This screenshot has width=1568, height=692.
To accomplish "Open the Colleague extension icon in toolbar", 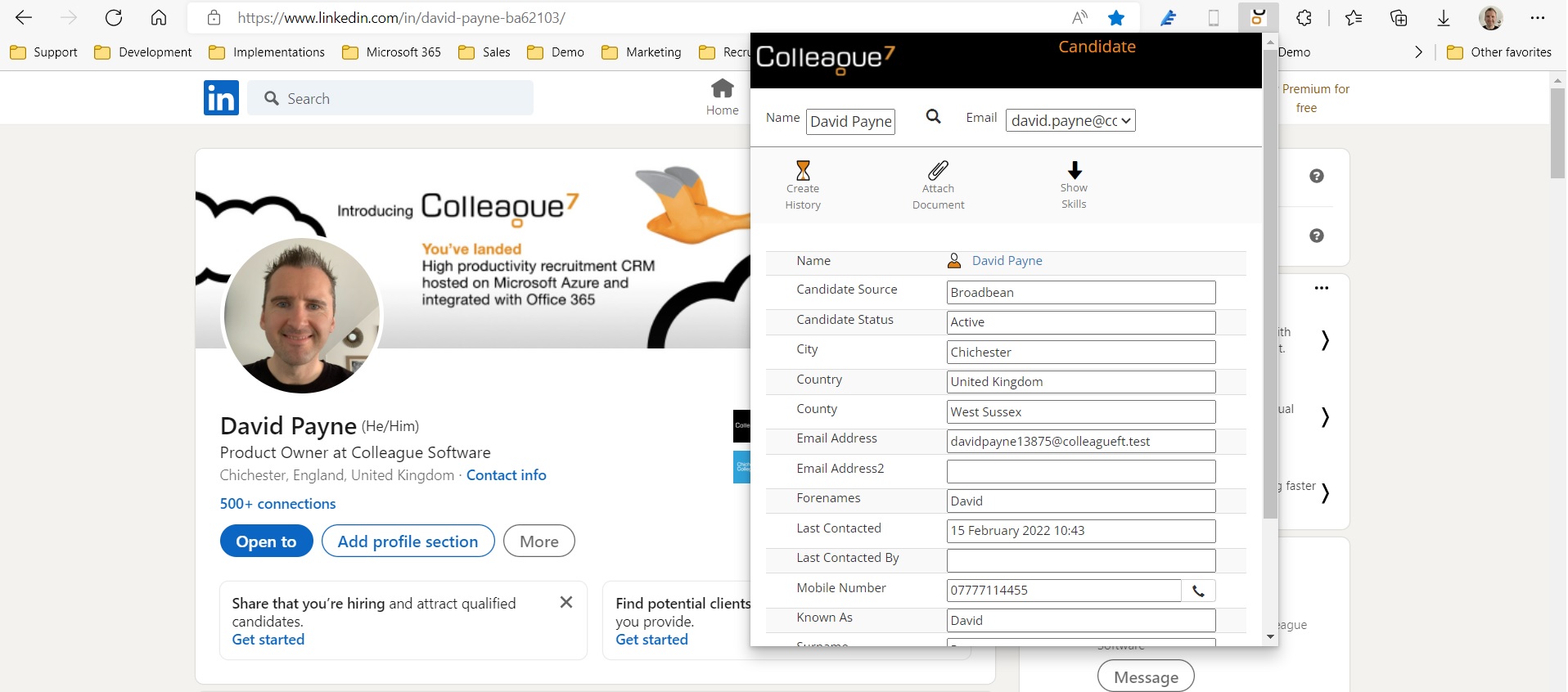I will click(x=1258, y=18).
